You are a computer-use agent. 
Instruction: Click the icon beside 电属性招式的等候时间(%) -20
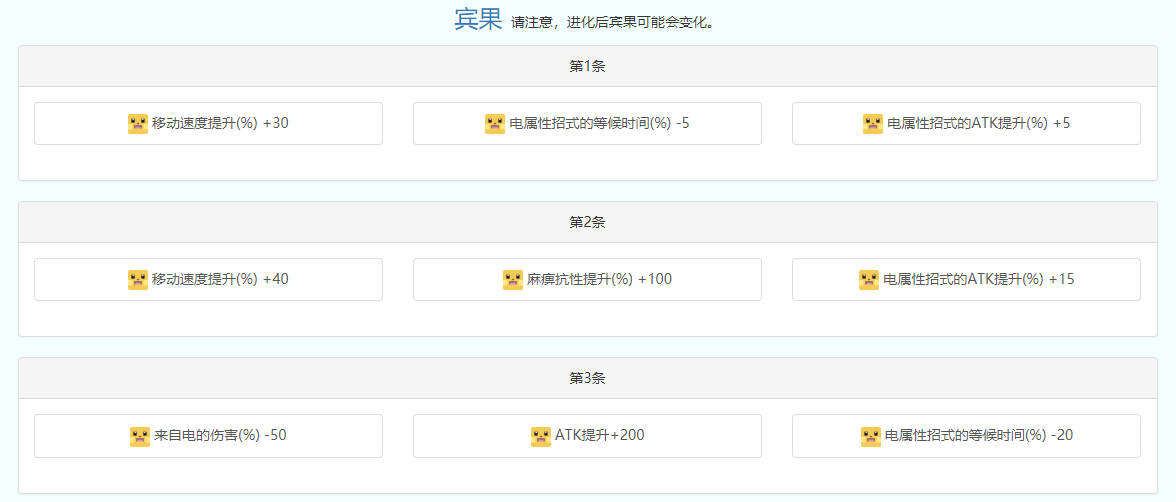tap(871, 436)
